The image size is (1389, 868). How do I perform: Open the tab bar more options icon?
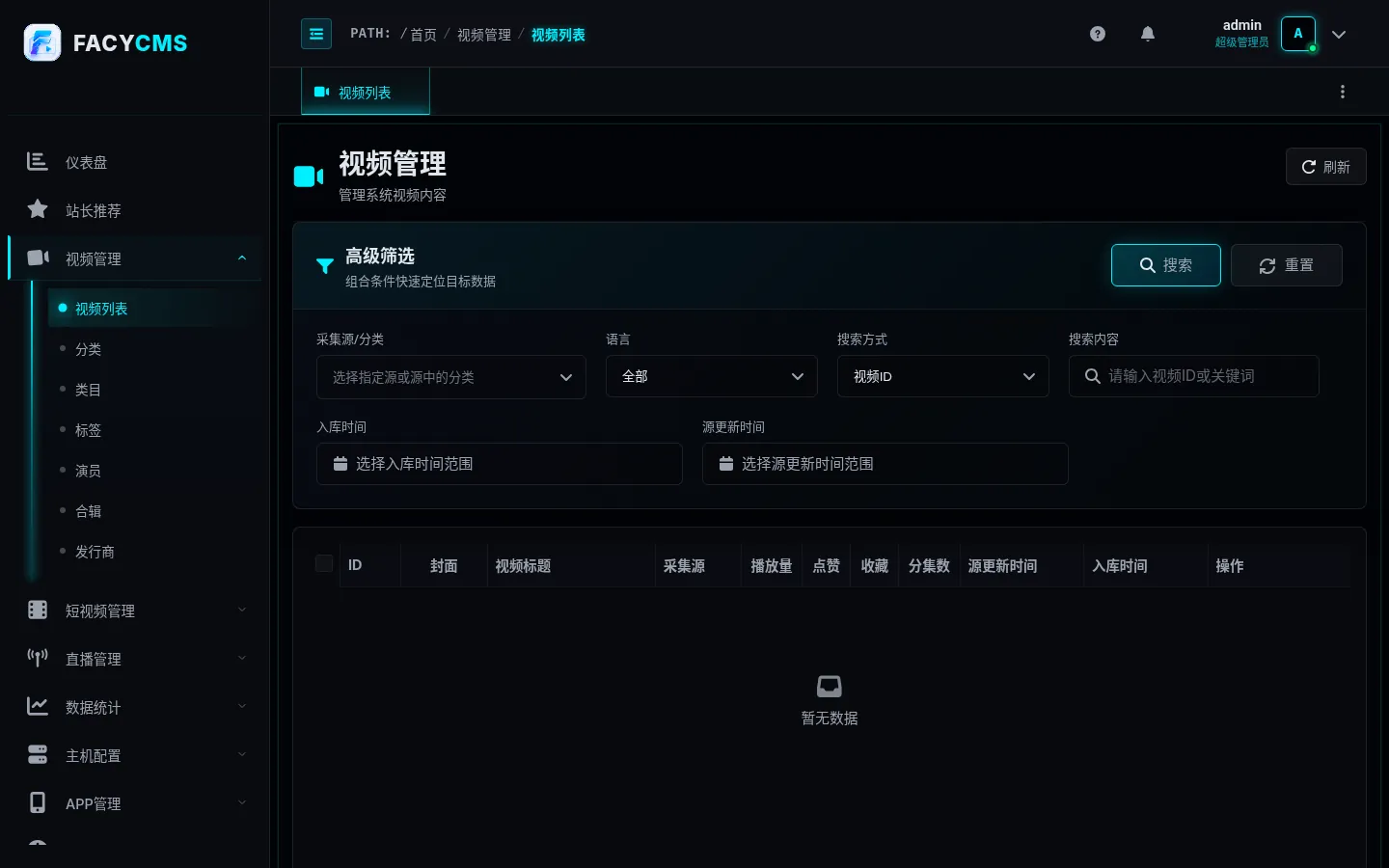pos(1343,92)
